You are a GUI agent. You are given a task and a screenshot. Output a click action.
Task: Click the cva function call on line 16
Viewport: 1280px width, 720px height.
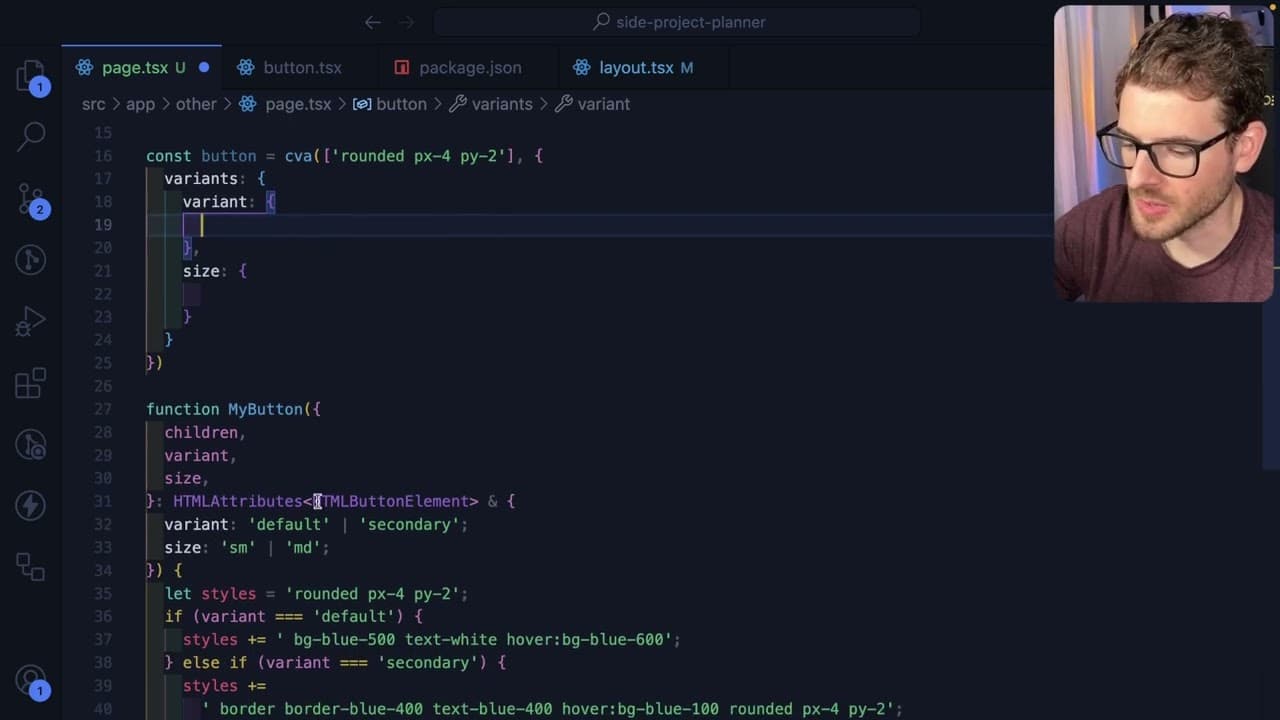pyautogui.click(x=298, y=156)
